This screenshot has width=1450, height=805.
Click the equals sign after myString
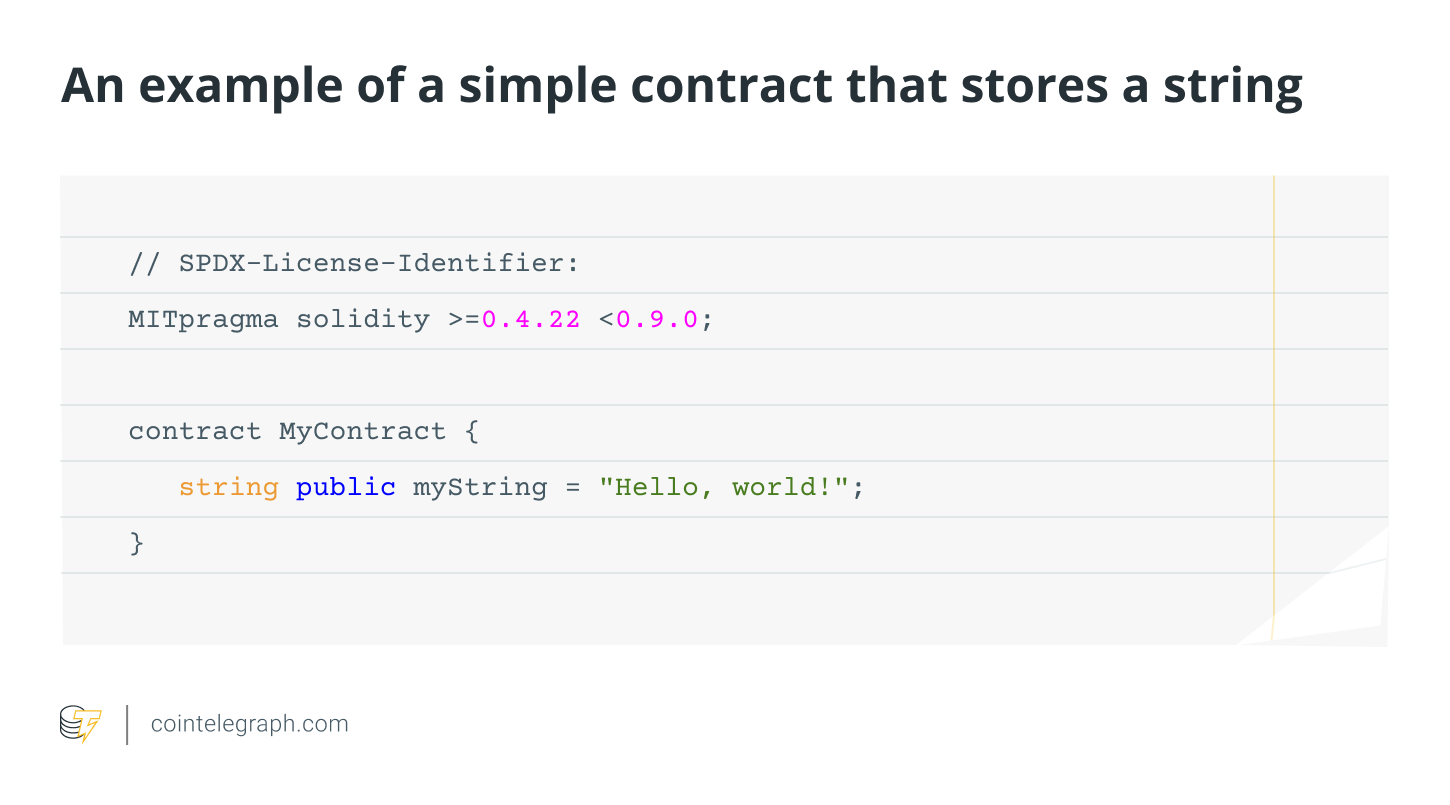tap(572, 488)
